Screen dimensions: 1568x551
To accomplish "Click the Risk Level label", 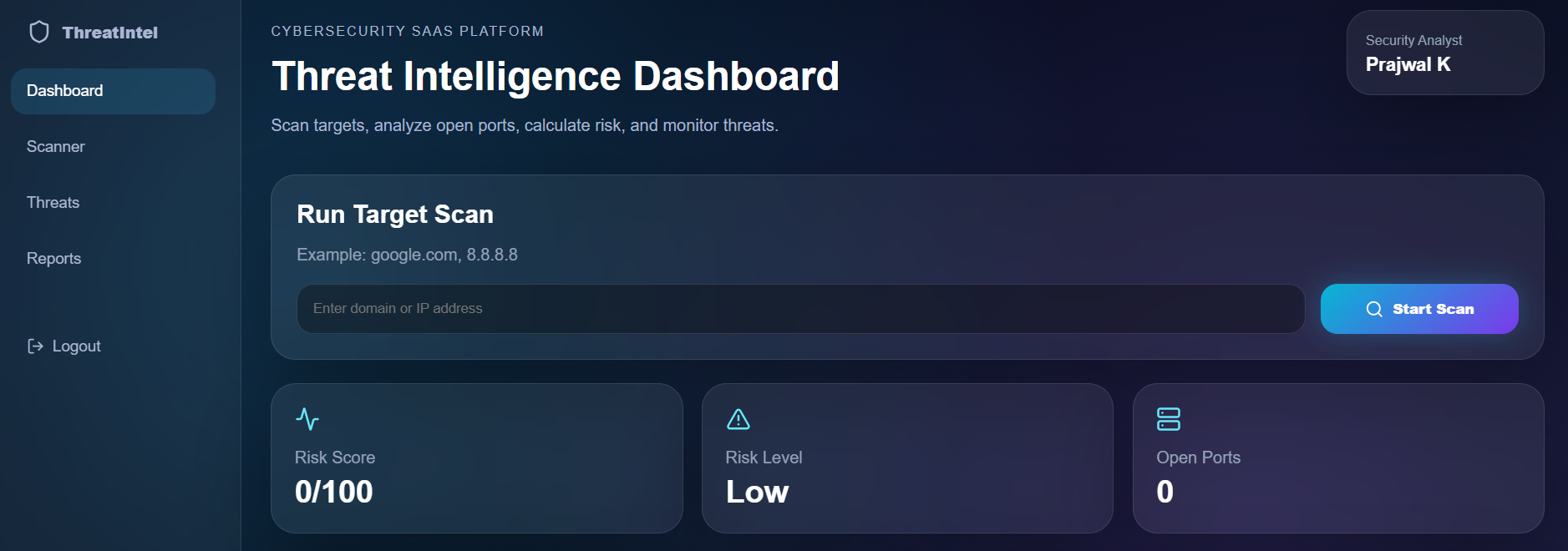I will coord(764,457).
